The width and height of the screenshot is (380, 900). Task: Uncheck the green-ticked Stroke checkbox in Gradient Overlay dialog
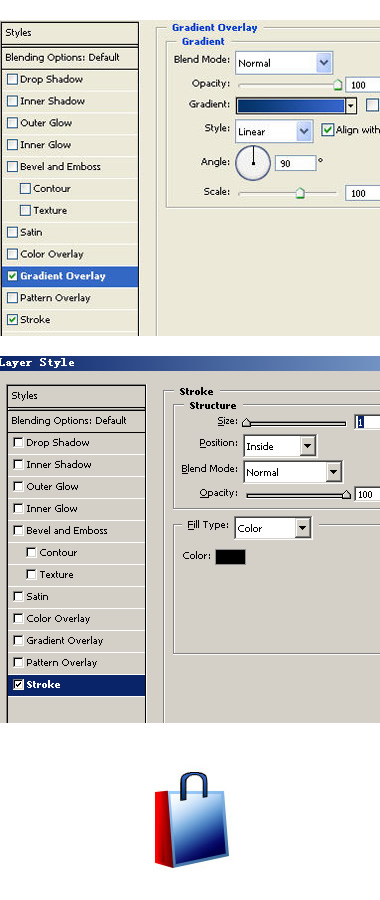click(12, 320)
